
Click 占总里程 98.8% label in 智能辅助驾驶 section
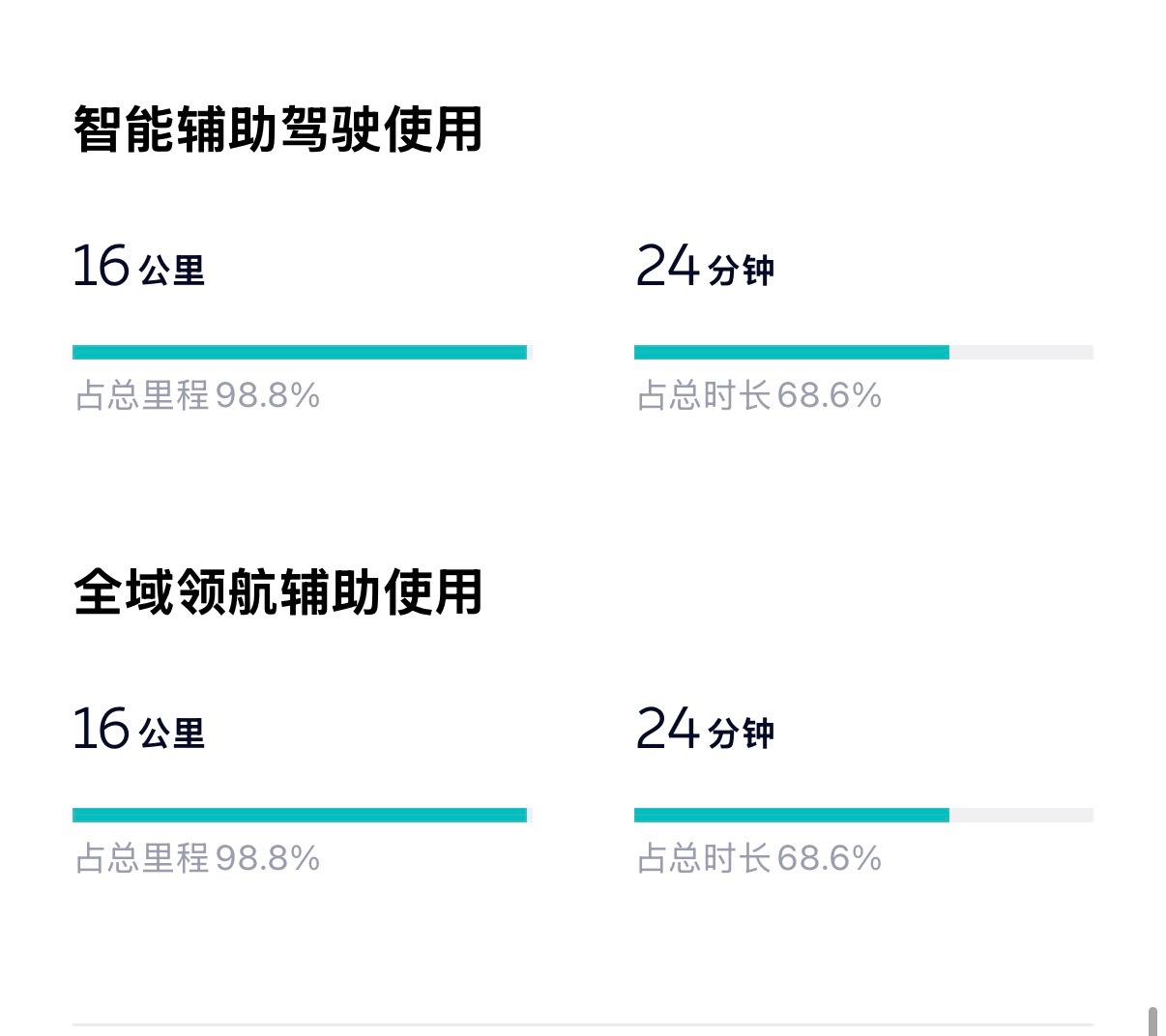[197, 395]
